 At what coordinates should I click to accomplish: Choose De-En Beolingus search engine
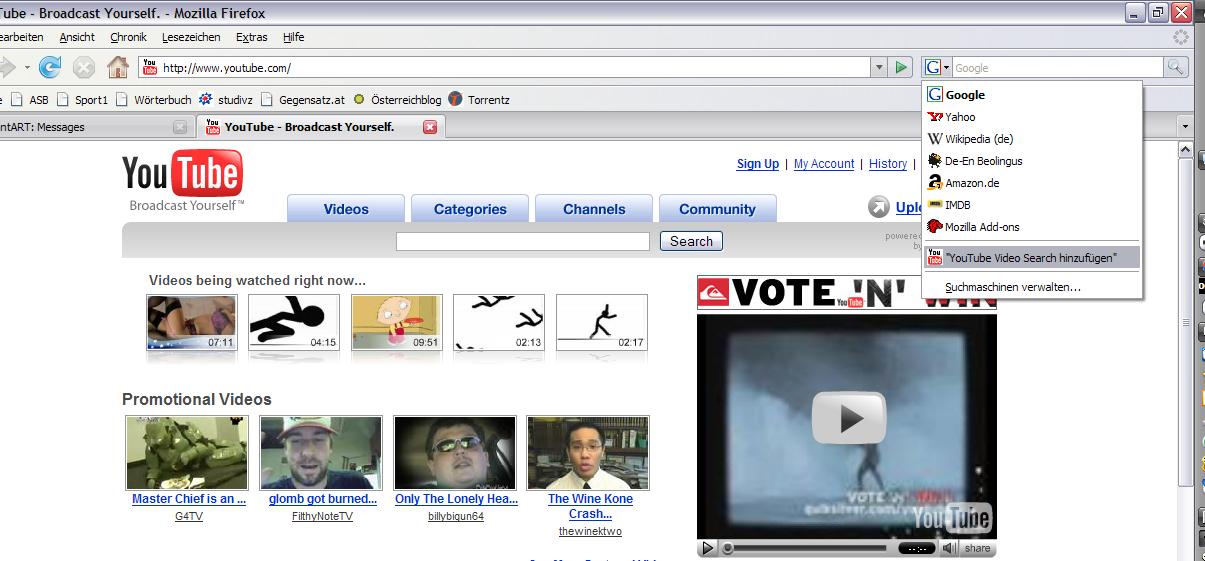(1032, 161)
